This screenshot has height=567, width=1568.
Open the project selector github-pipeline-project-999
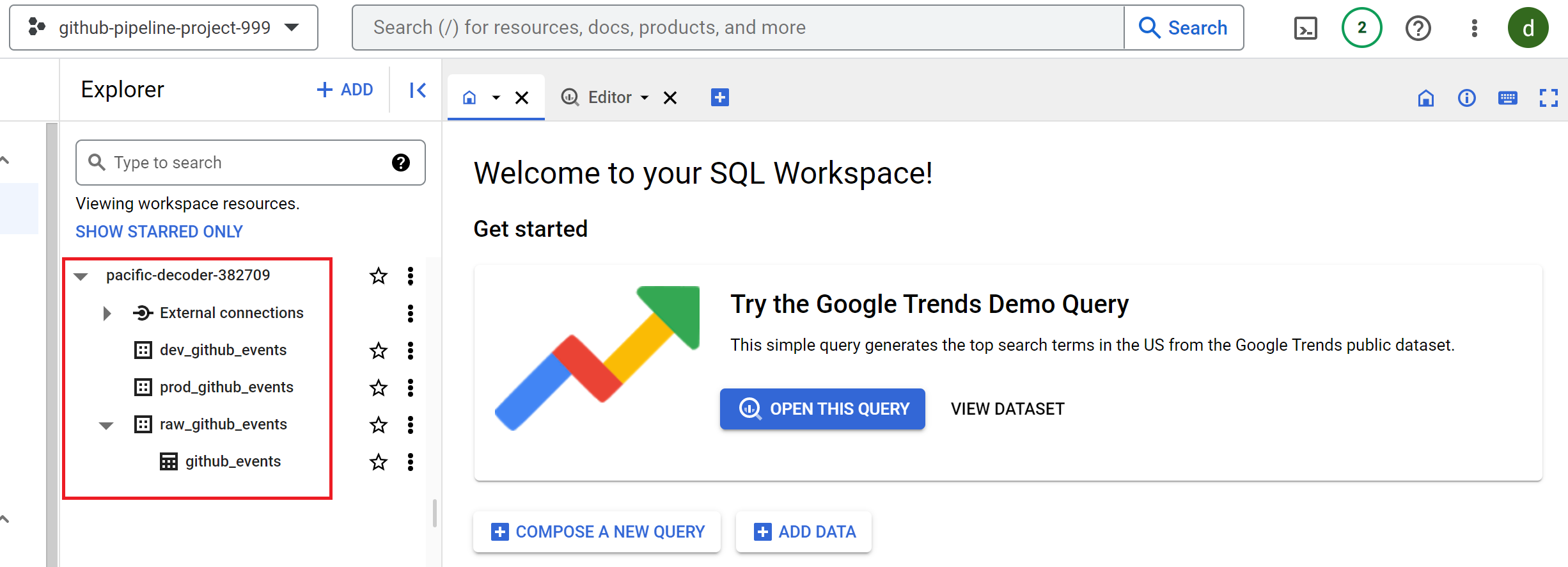click(x=164, y=28)
